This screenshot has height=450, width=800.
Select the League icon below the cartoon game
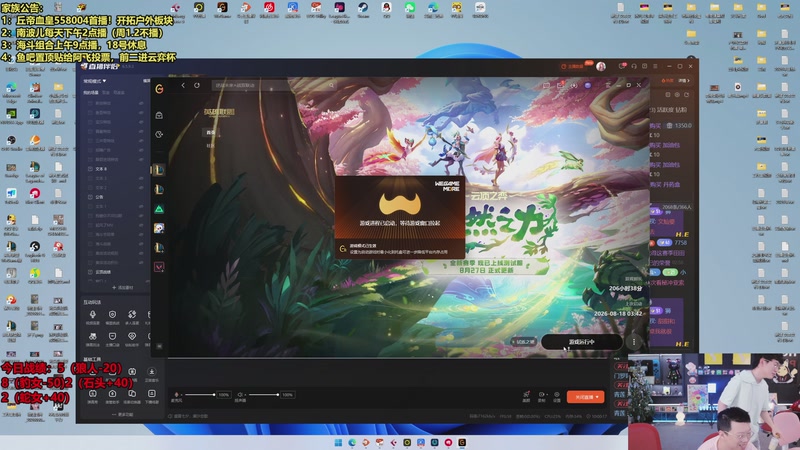(x=159, y=247)
